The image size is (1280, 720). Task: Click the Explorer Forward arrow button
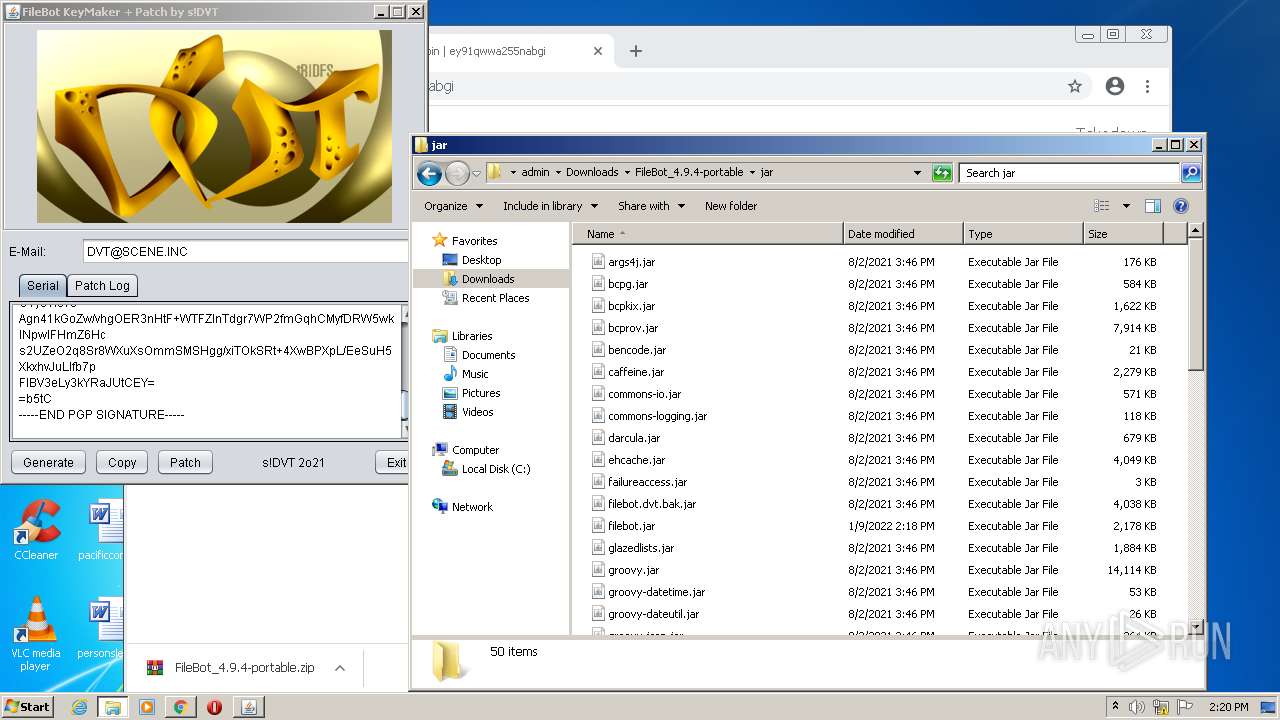pos(457,173)
